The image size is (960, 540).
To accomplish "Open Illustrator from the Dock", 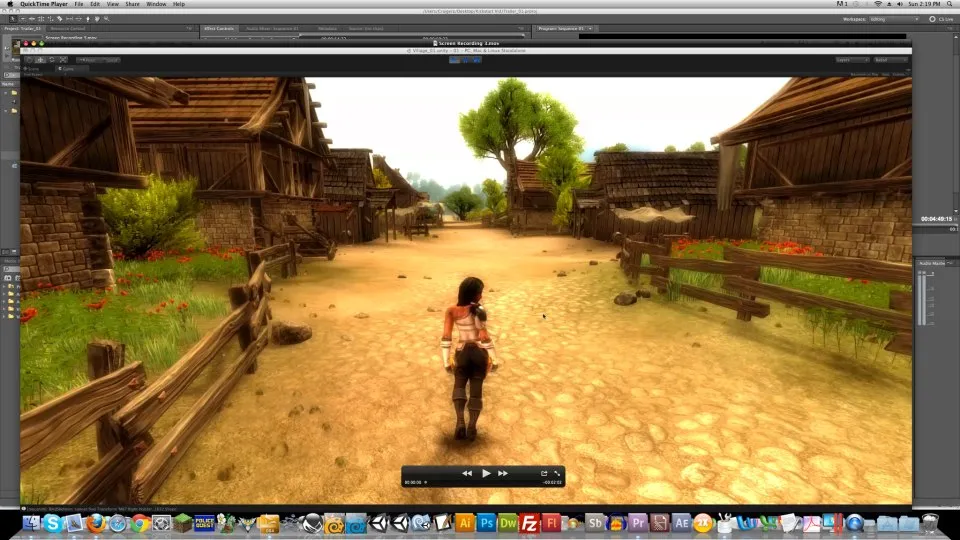I will [465, 522].
